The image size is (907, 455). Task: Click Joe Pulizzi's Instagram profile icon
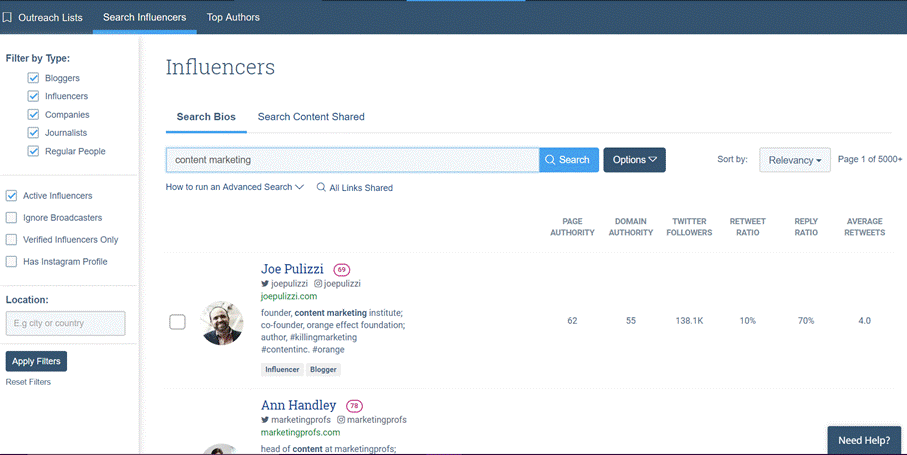(x=318, y=284)
